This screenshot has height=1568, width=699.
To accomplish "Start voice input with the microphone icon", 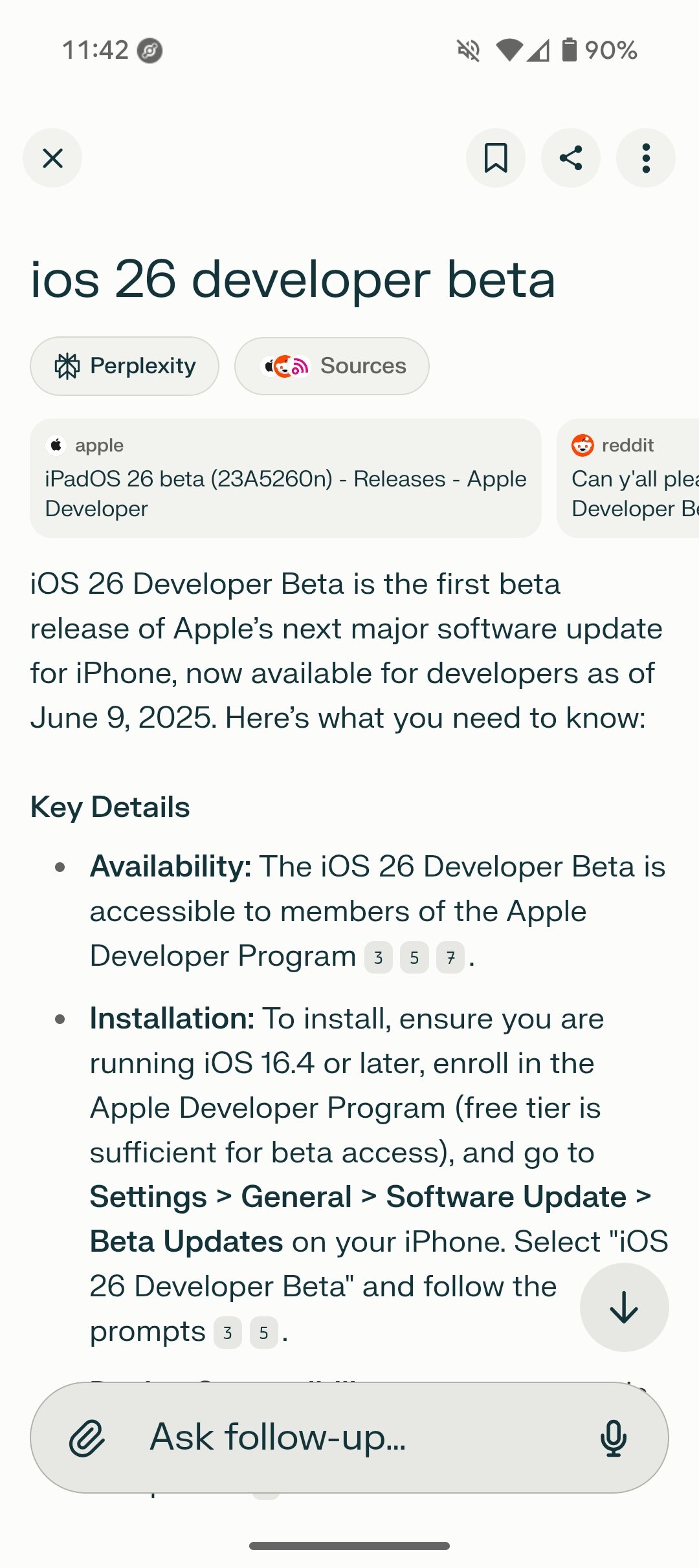I will point(613,1438).
